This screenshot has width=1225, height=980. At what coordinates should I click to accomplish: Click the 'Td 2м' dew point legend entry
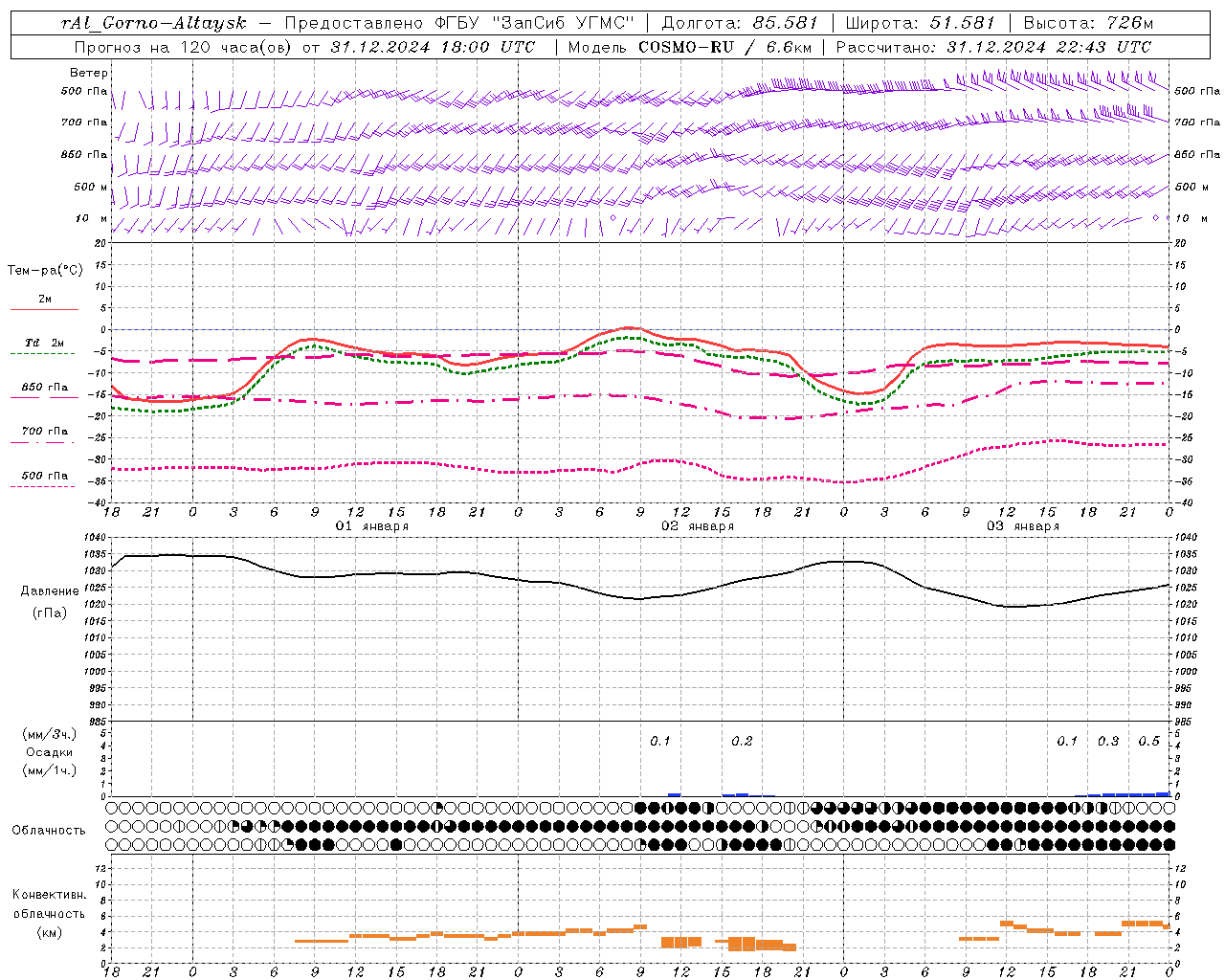point(45,343)
